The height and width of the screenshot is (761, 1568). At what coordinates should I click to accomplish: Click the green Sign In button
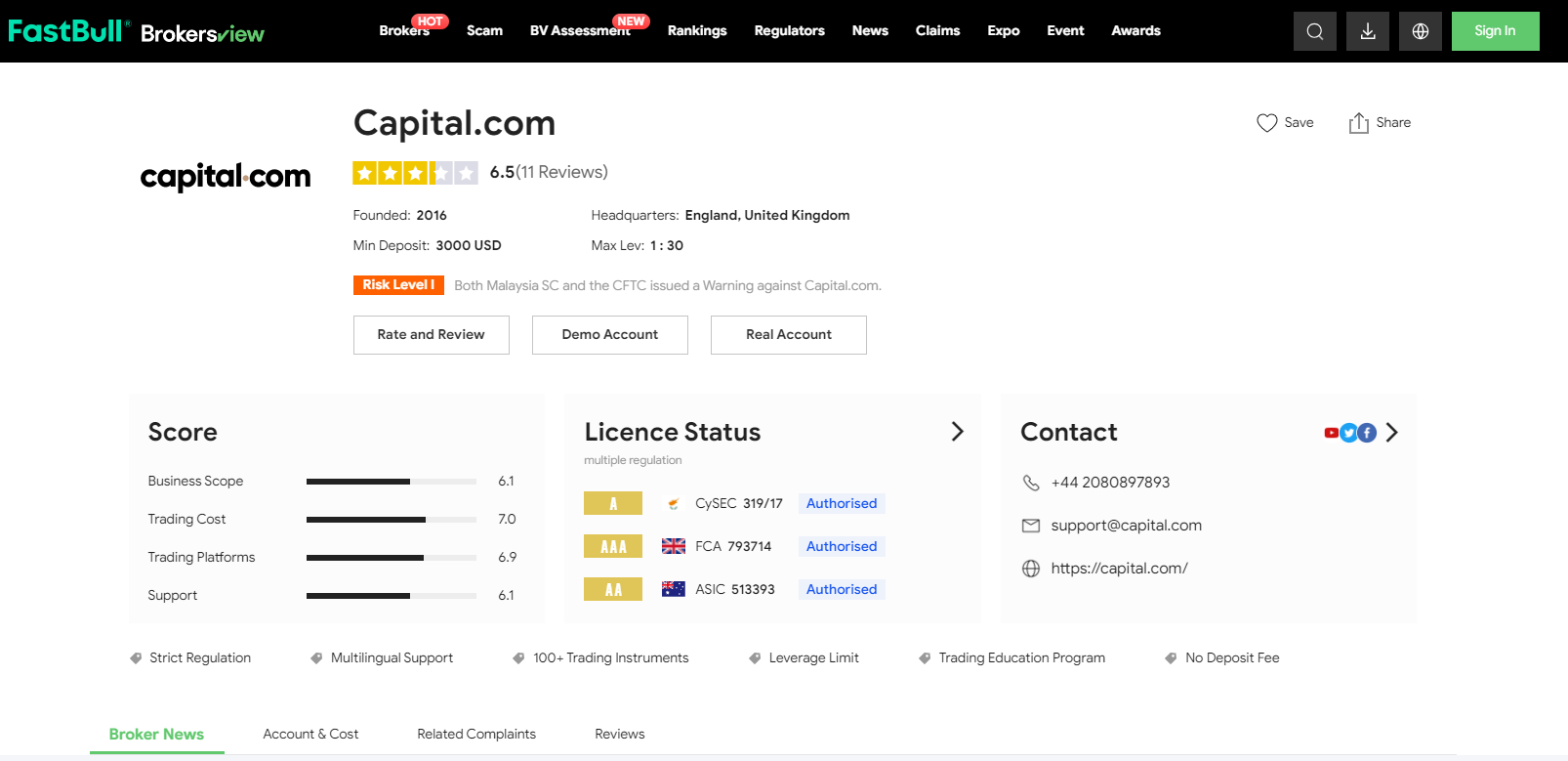point(1496,31)
